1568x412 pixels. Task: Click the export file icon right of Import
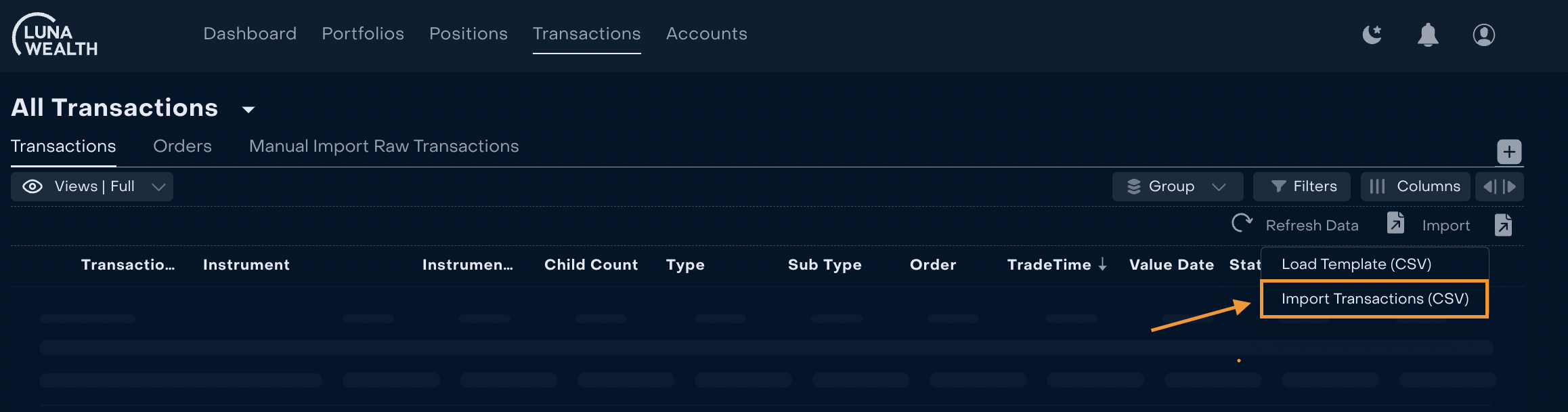click(1503, 225)
